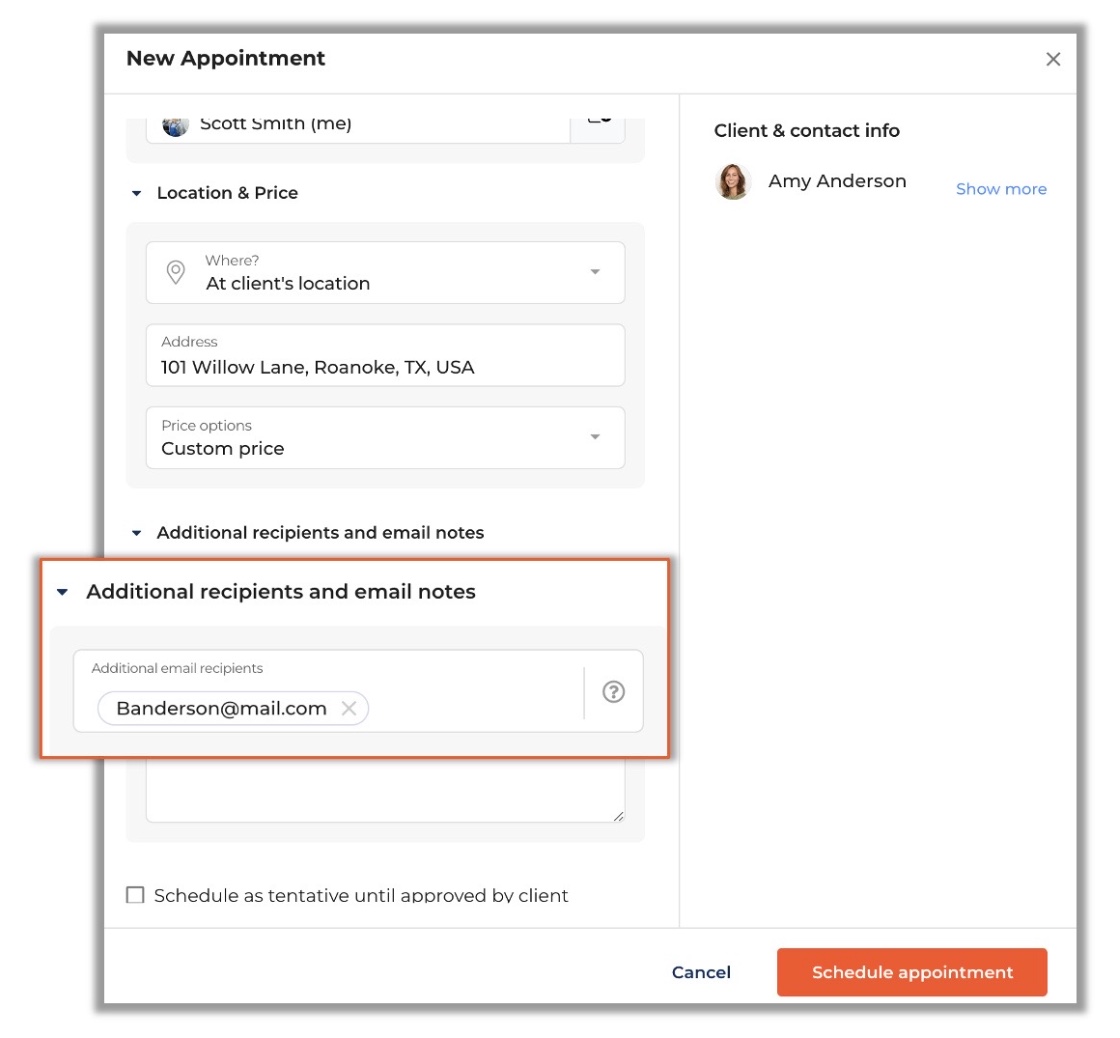Collapse the Location & Price section
1120x1038 pixels.
pyautogui.click(x=136, y=194)
